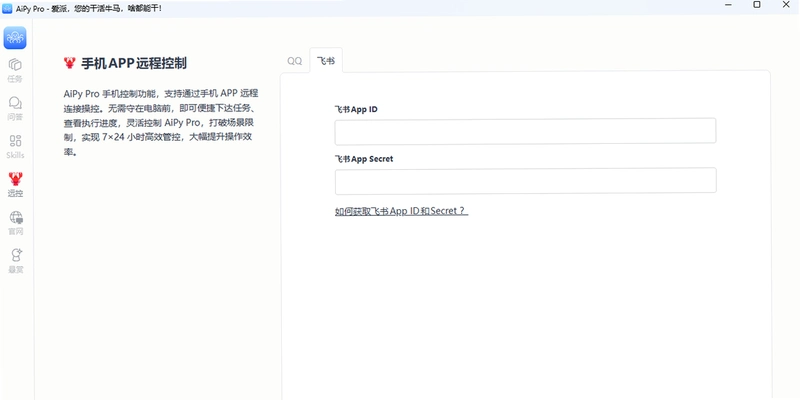
Task: Open the 任务 section in sidebar
Action: pyautogui.click(x=15, y=70)
